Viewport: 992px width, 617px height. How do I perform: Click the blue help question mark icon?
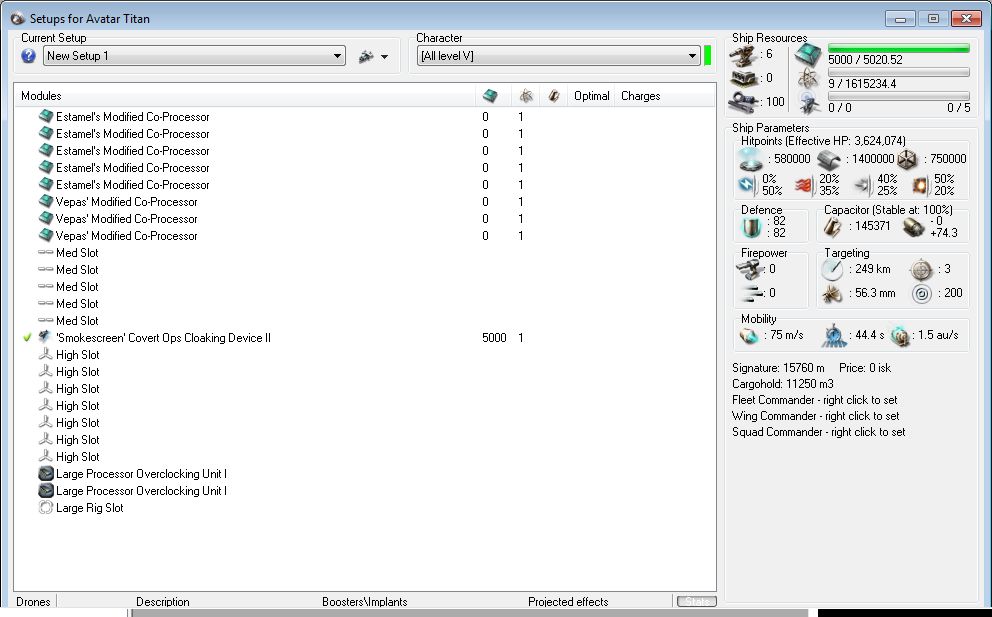pyautogui.click(x=28, y=56)
